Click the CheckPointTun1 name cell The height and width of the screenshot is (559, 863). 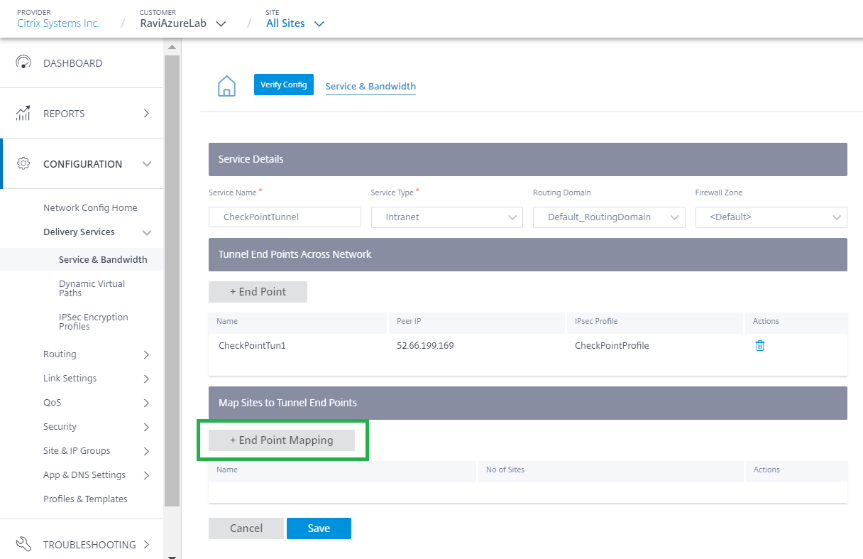coord(252,346)
